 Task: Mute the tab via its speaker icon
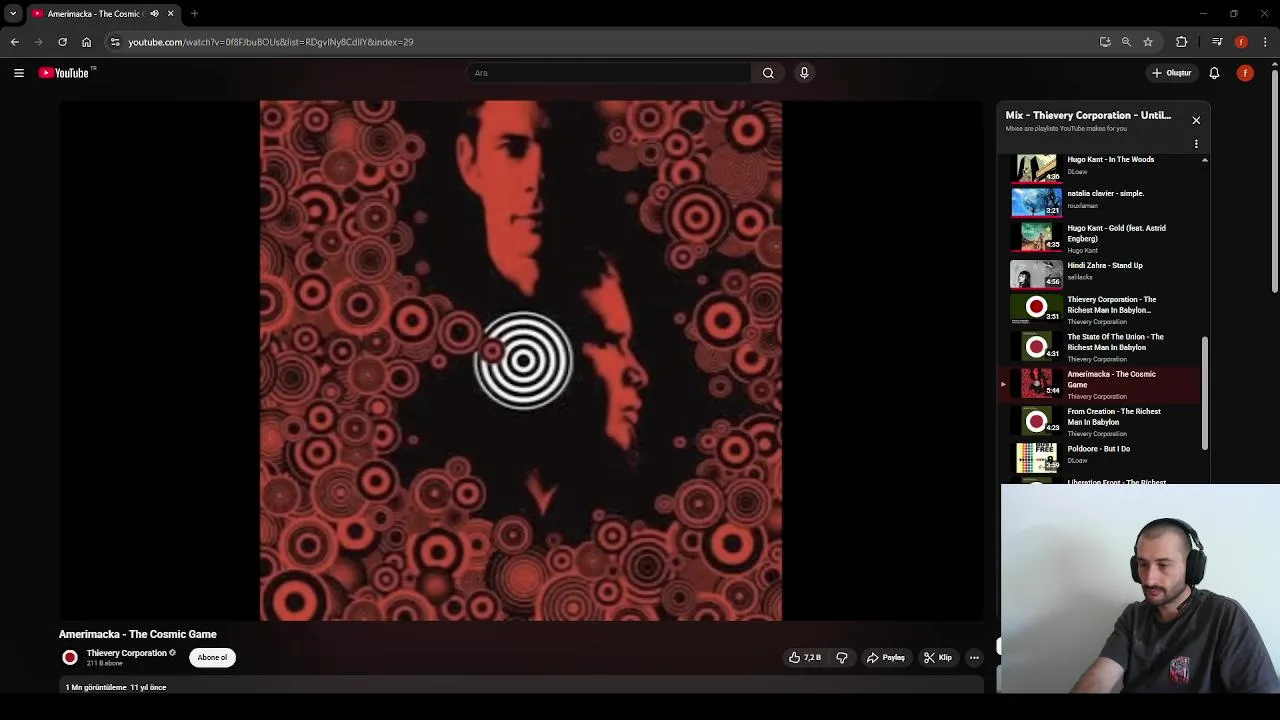click(x=154, y=14)
